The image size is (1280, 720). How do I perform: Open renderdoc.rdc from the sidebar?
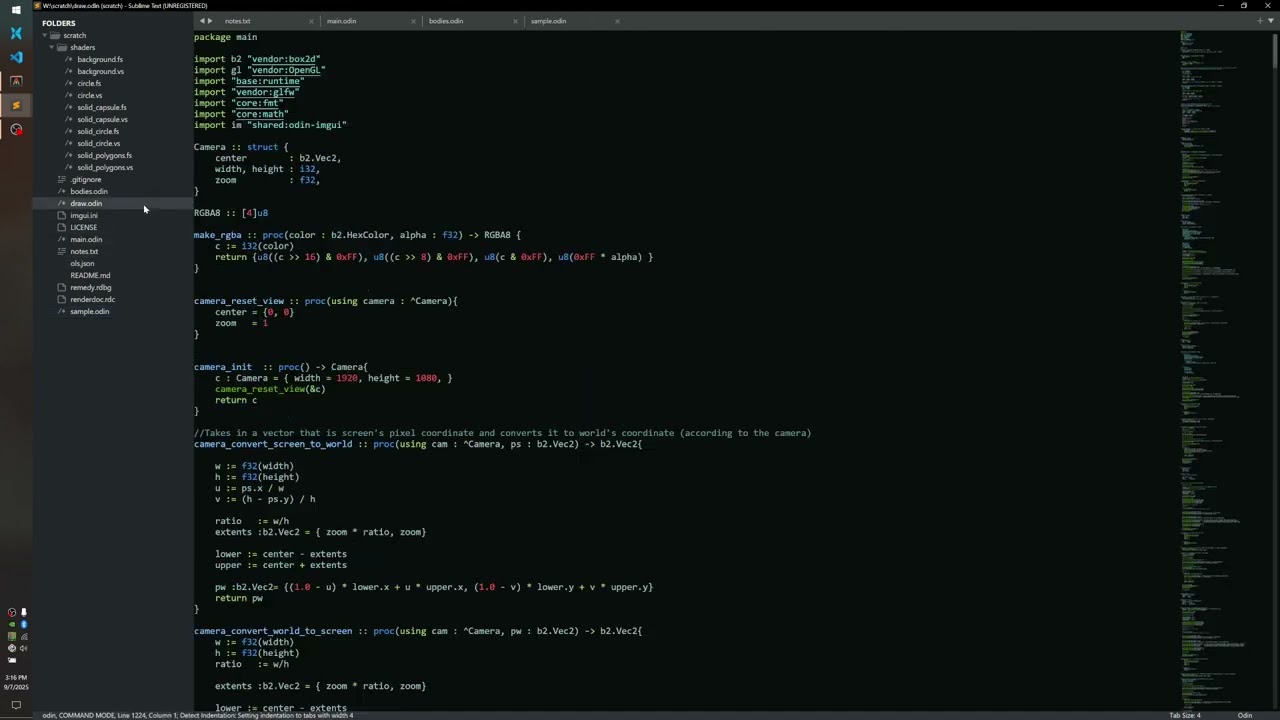[92, 299]
